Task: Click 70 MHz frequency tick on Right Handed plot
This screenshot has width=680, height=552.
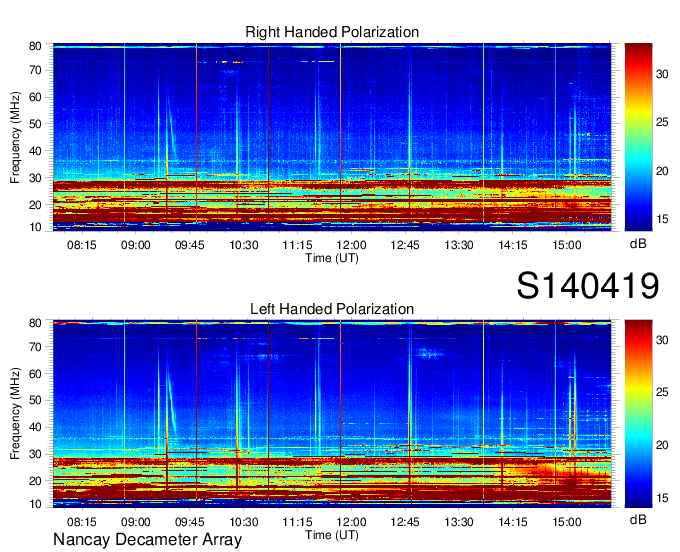Action: 35,70
